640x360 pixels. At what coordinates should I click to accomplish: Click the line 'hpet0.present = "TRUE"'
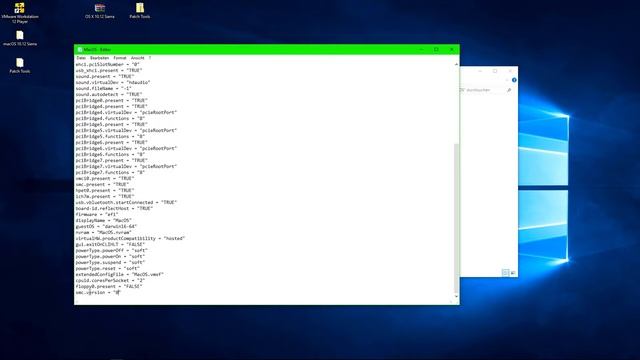(x=105, y=191)
